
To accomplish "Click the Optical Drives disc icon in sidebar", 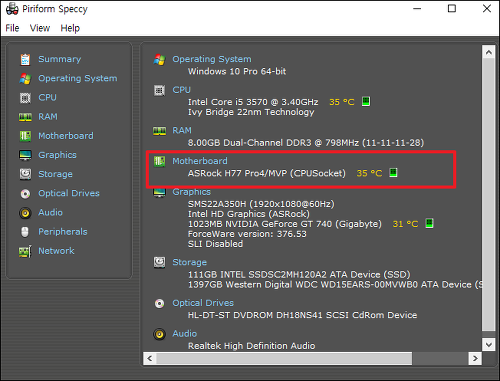I will coord(25,194).
